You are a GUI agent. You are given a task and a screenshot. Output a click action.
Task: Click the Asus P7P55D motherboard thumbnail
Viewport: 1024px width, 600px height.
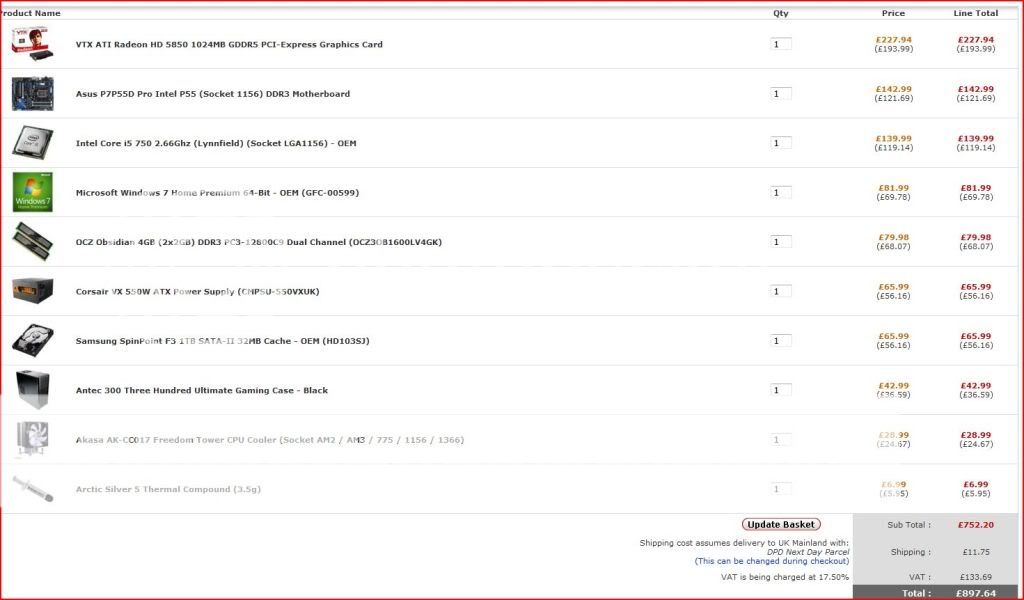point(32,93)
